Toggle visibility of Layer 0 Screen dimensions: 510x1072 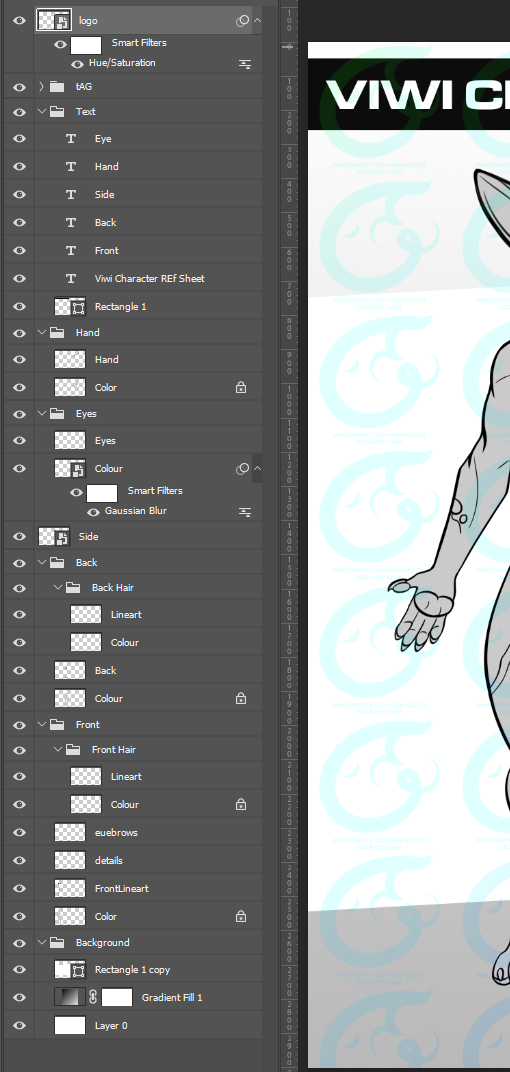click(x=19, y=1026)
